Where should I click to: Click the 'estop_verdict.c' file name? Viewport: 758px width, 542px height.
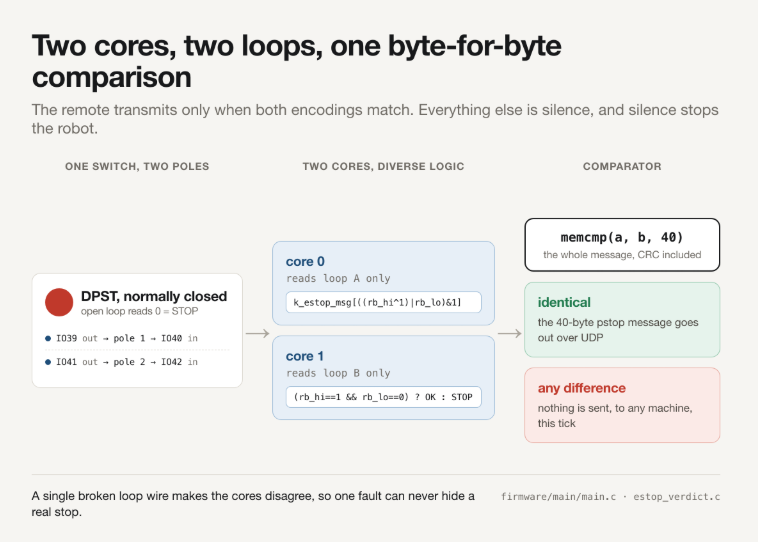coord(676,497)
